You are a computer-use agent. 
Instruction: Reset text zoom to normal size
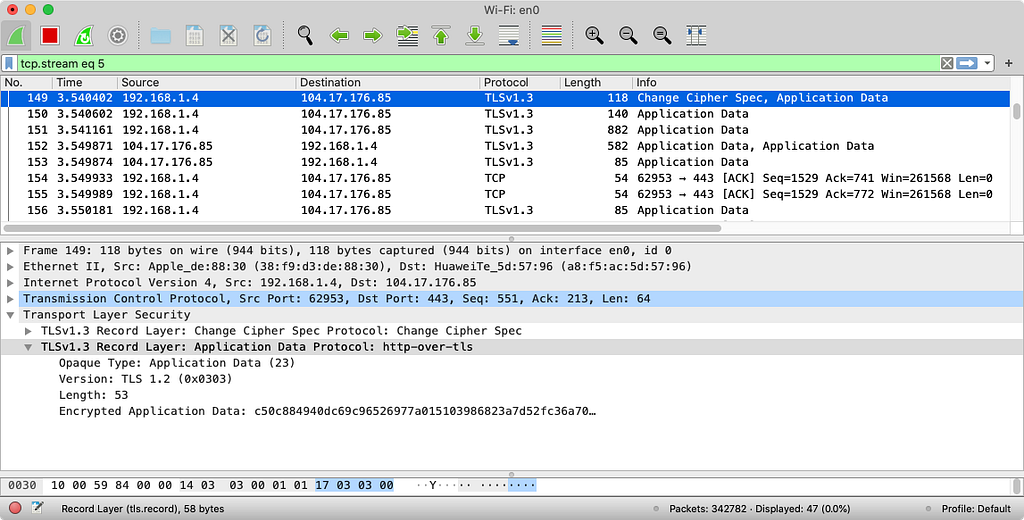coord(662,35)
